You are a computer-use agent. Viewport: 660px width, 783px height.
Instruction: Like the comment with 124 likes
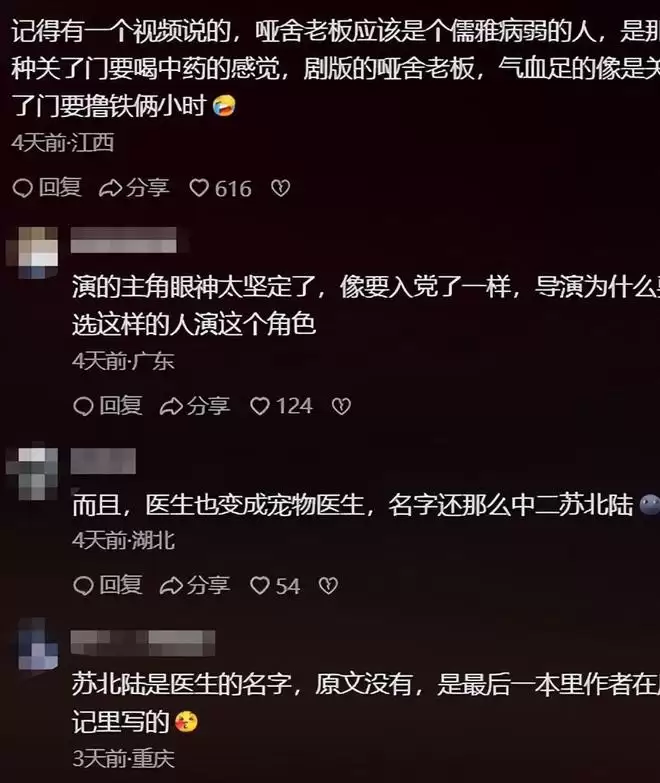pyautogui.click(x=281, y=406)
